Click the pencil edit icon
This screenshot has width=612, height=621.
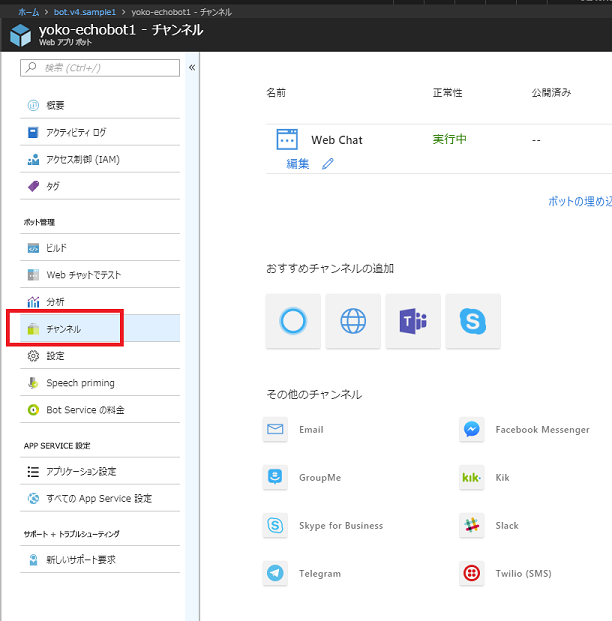tap(328, 164)
